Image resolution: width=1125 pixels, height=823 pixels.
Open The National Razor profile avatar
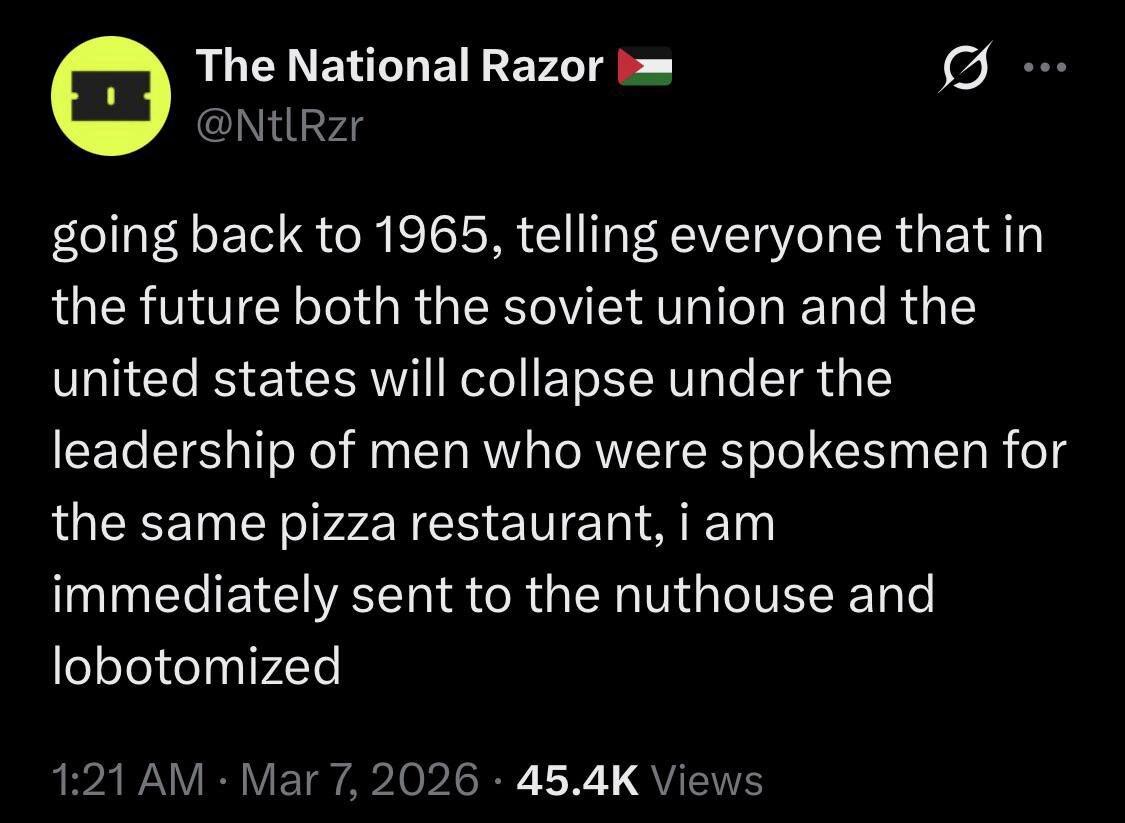coord(109,96)
